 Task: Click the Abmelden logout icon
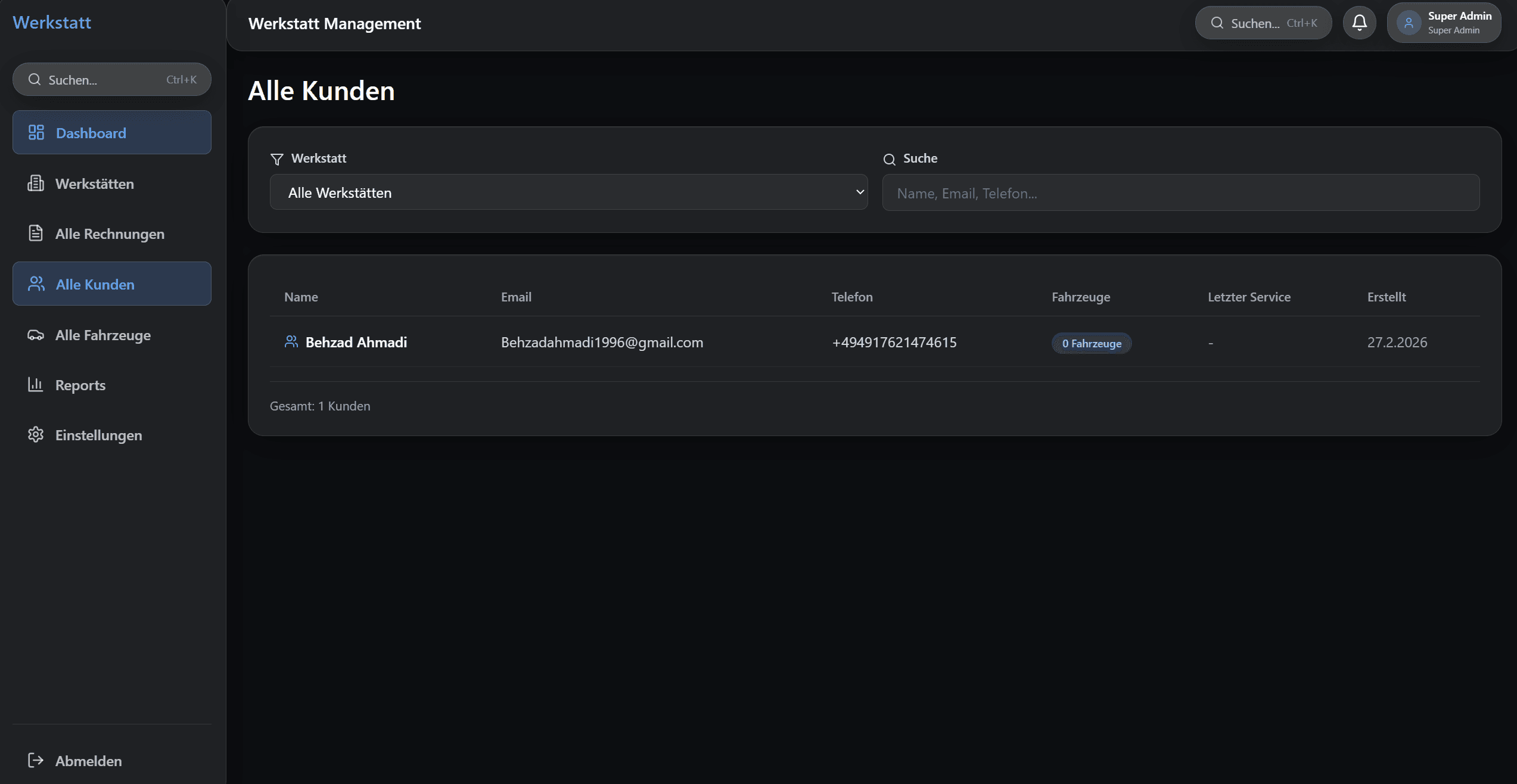coord(36,760)
